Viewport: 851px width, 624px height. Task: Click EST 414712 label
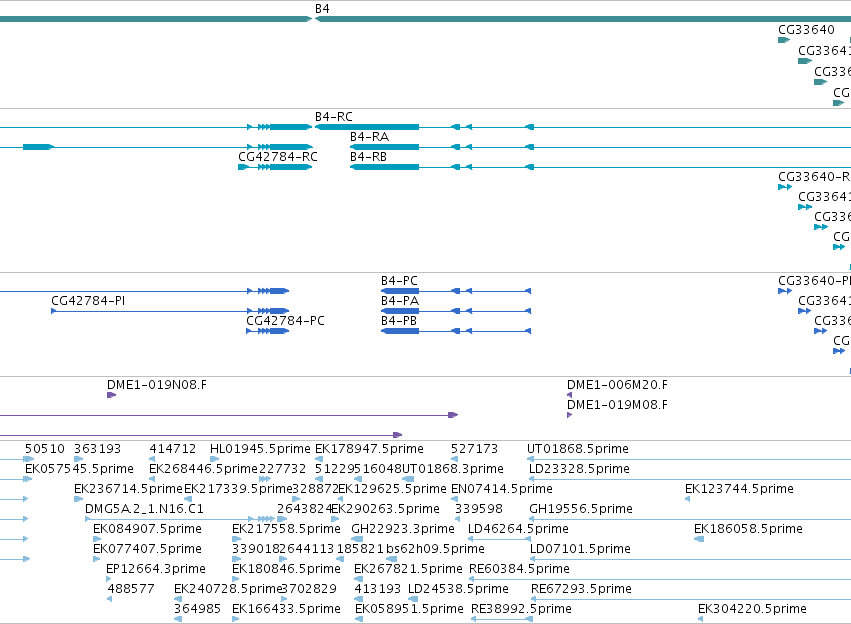(173, 449)
